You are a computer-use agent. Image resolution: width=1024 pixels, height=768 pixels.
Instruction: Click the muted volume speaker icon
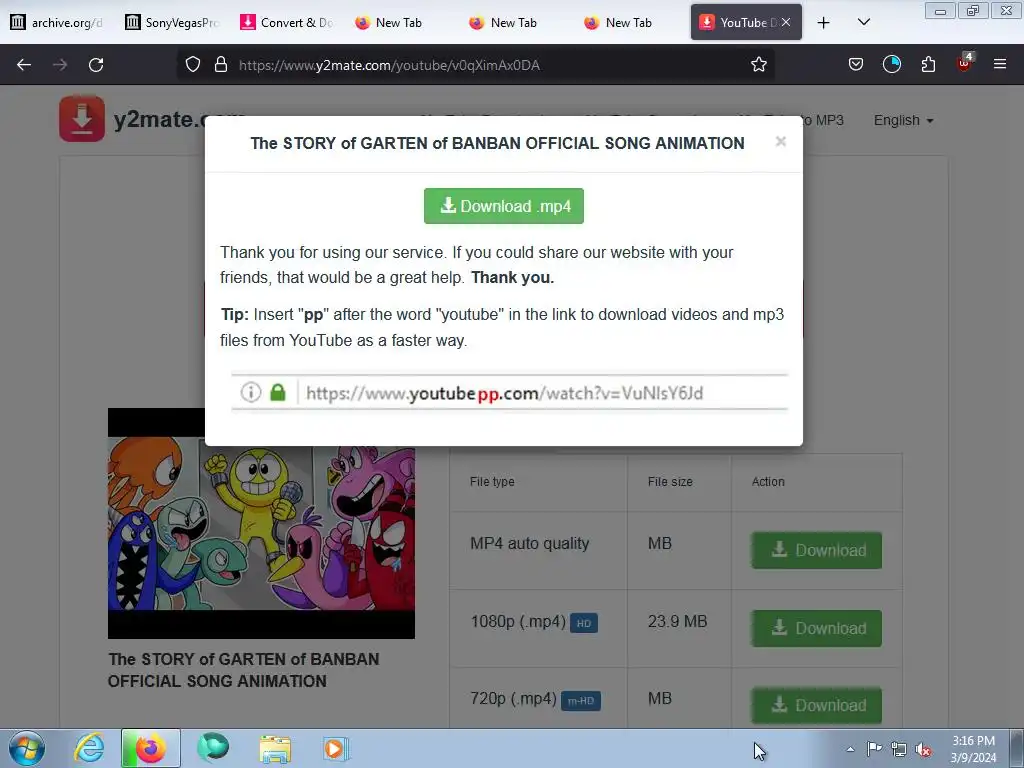click(x=923, y=749)
